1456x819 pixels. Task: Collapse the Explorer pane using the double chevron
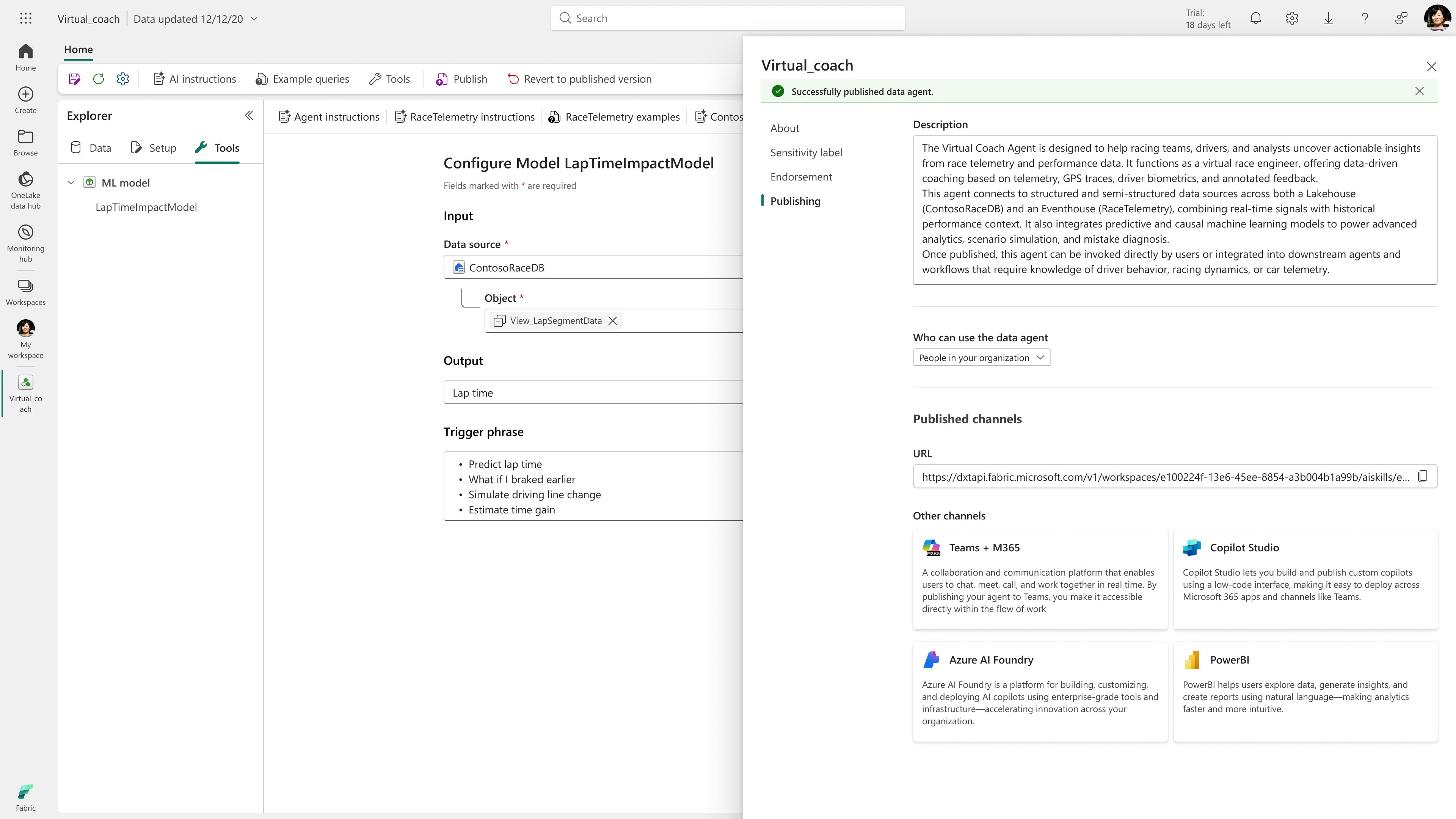(x=249, y=116)
